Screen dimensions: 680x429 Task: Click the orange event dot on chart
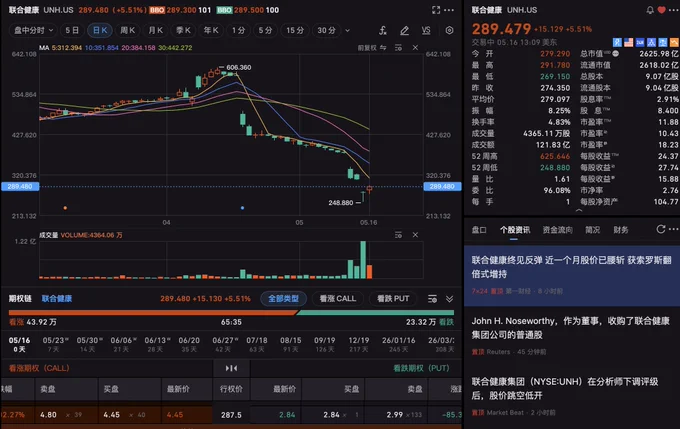[65, 208]
